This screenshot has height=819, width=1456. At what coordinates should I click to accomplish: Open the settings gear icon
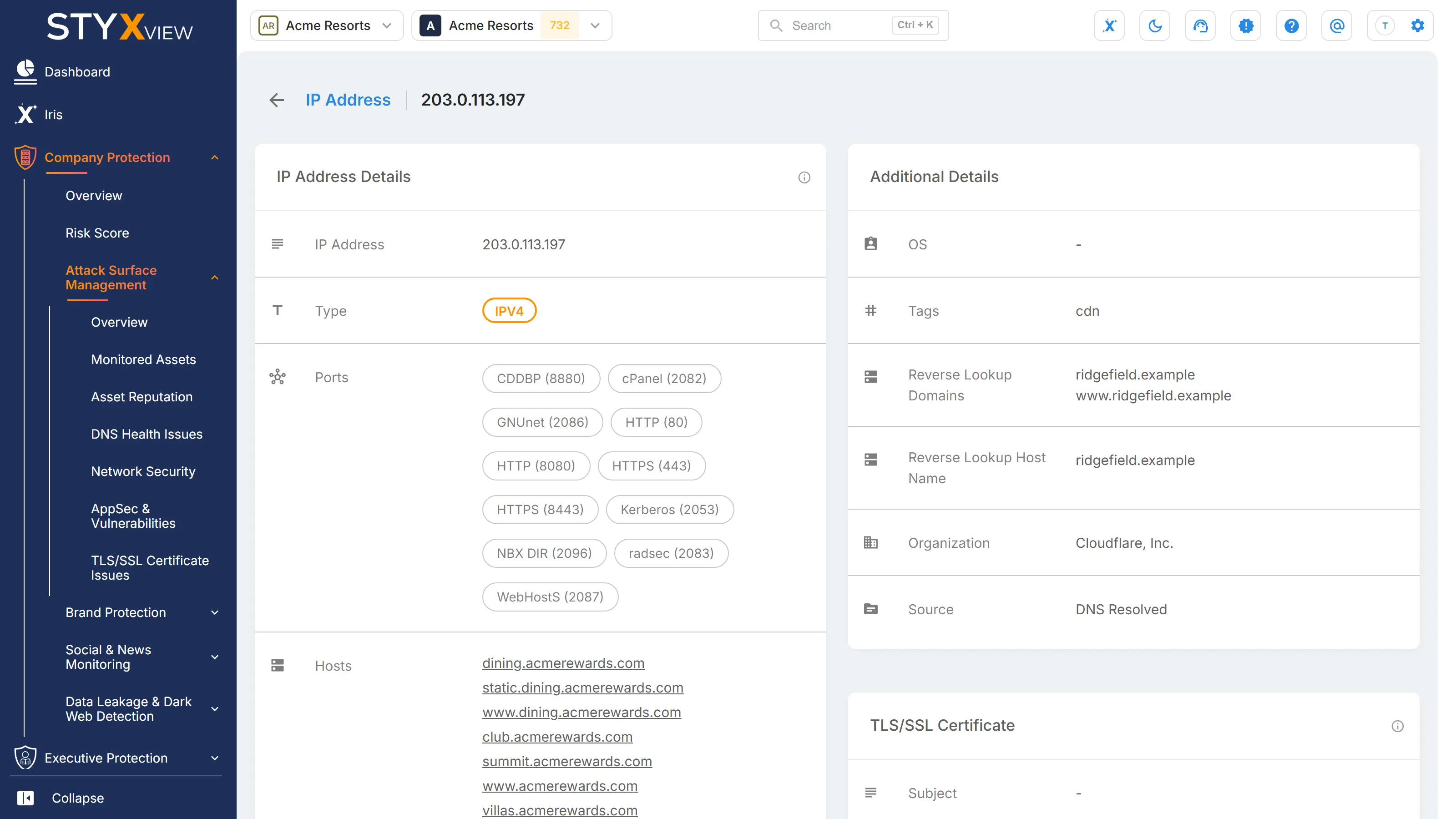[x=1418, y=25]
